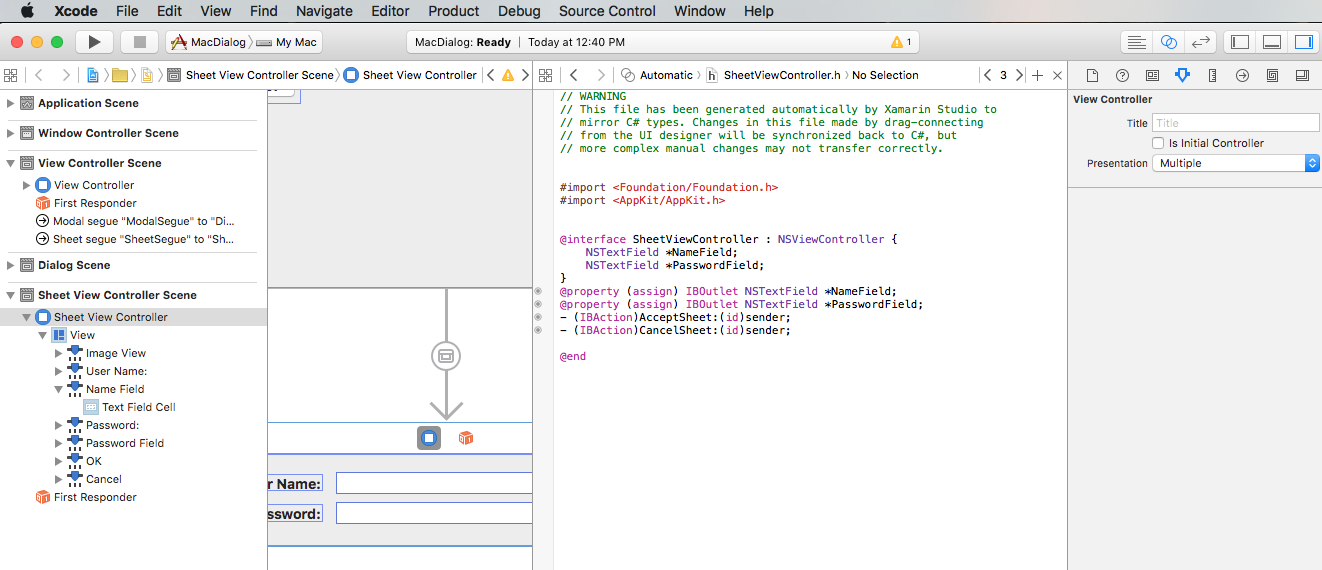Image resolution: width=1322 pixels, height=570 pixels.
Task: Select the Assistant editor mode
Action: click(1168, 42)
